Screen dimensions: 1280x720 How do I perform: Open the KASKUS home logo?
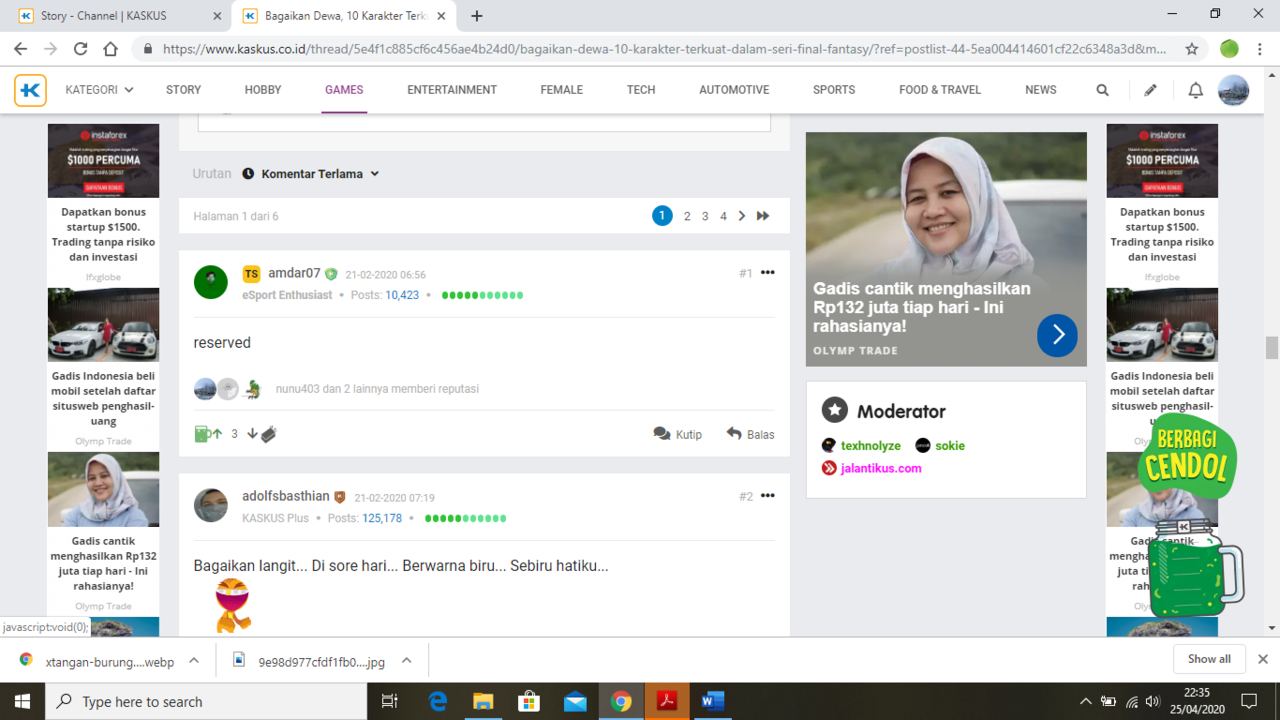30,90
